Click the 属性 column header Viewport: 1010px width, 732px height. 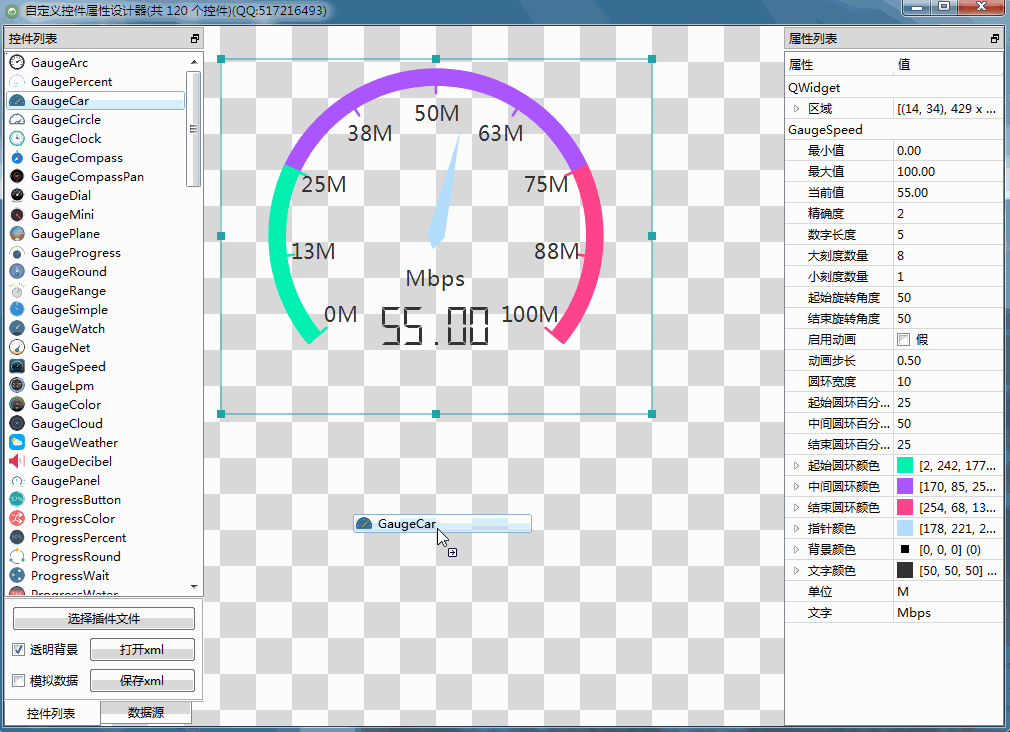pos(839,64)
